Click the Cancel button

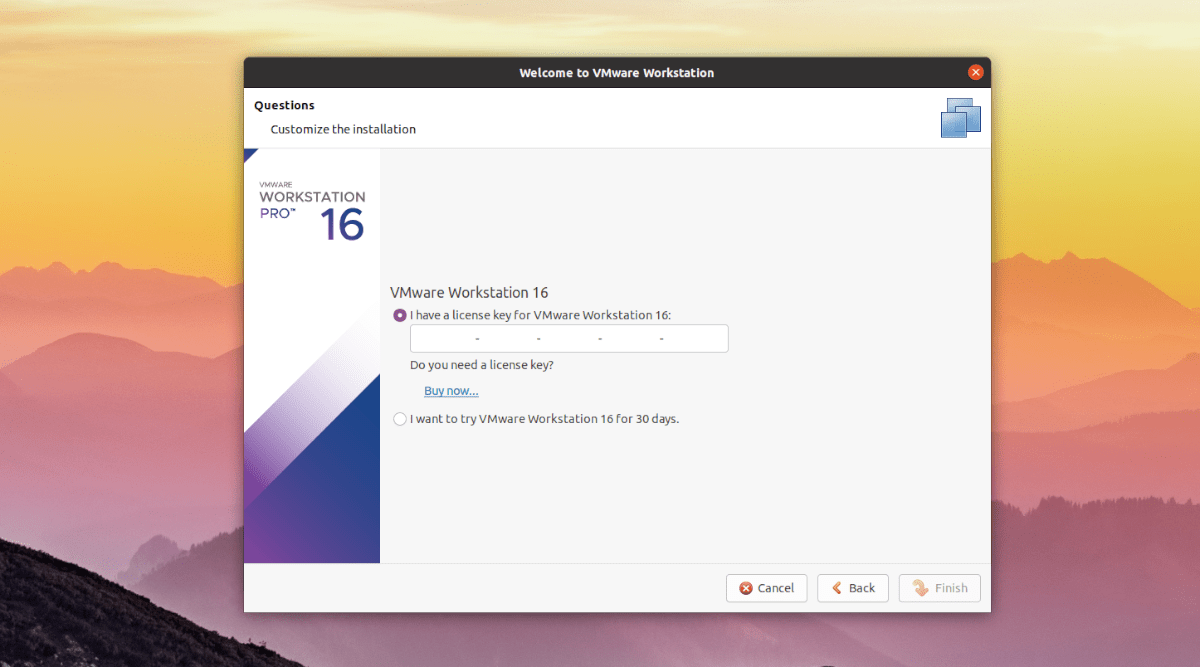(766, 588)
